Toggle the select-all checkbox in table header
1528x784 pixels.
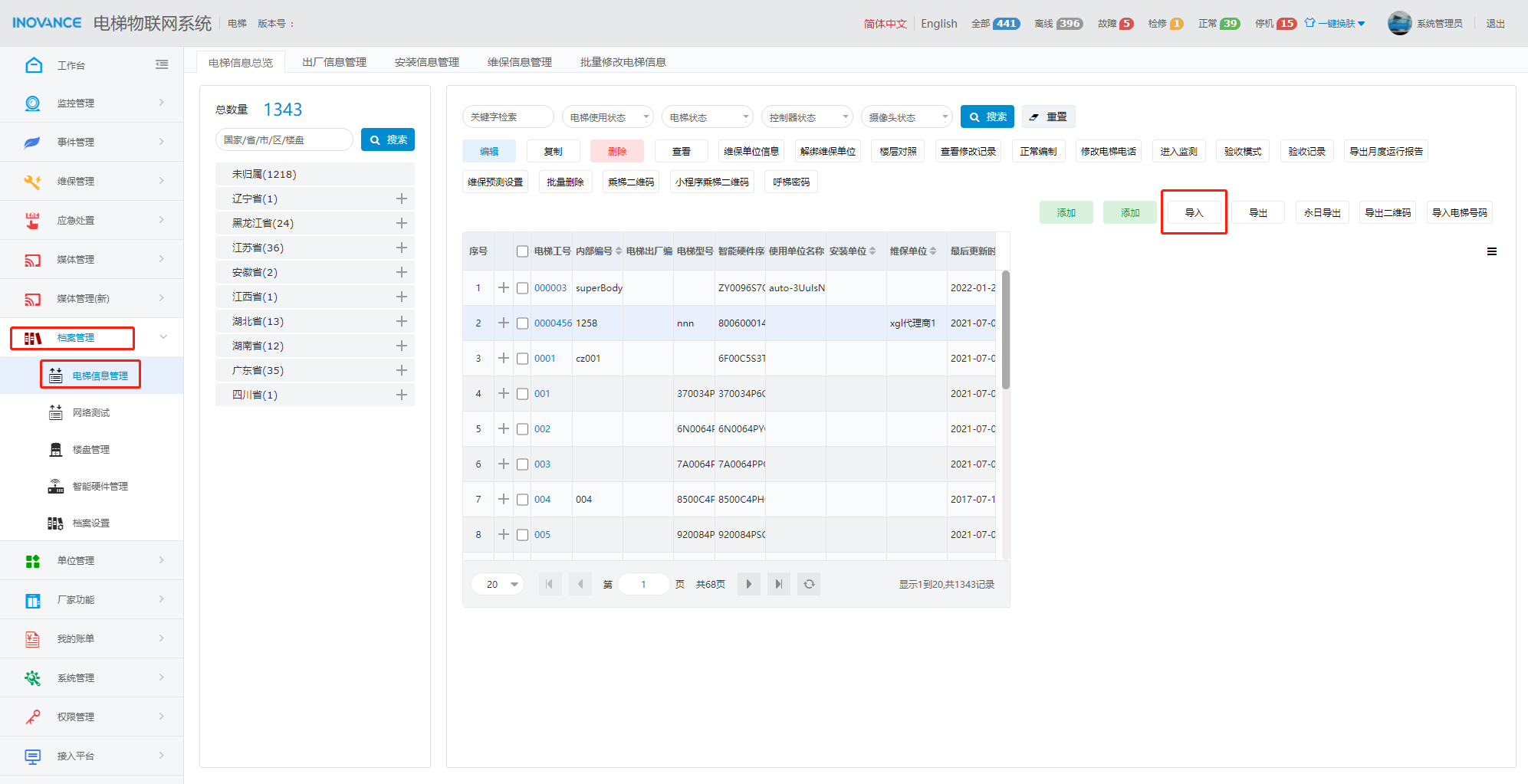tap(522, 251)
